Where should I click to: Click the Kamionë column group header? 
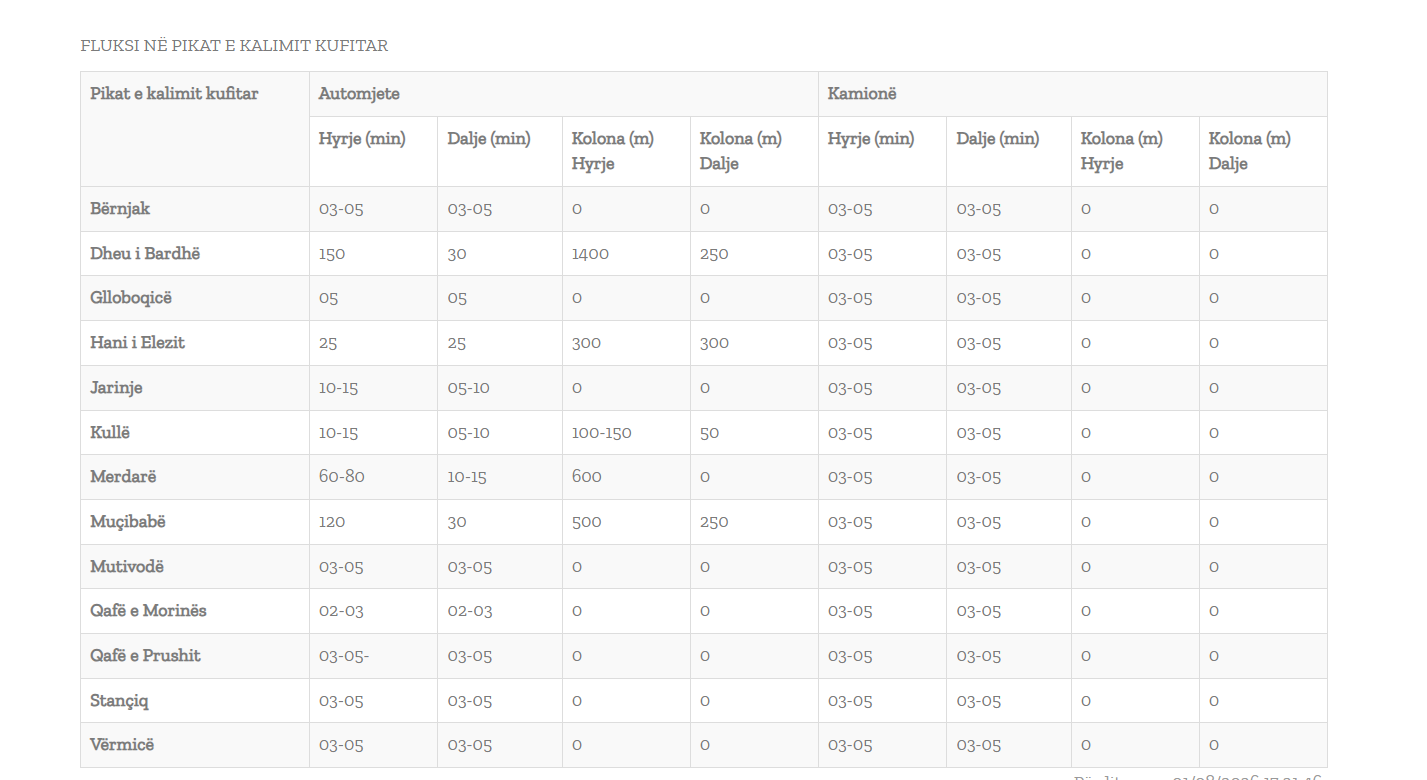point(862,94)
